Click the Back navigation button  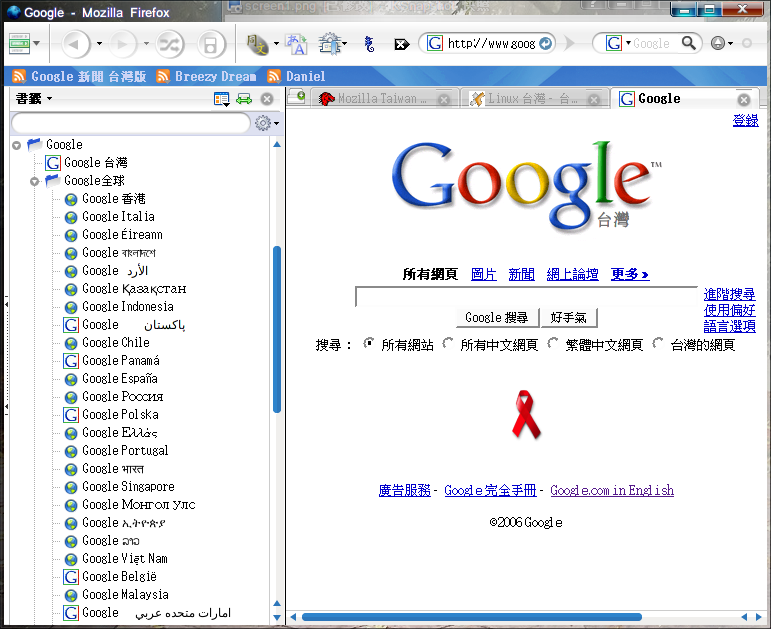tap(76, 44)
